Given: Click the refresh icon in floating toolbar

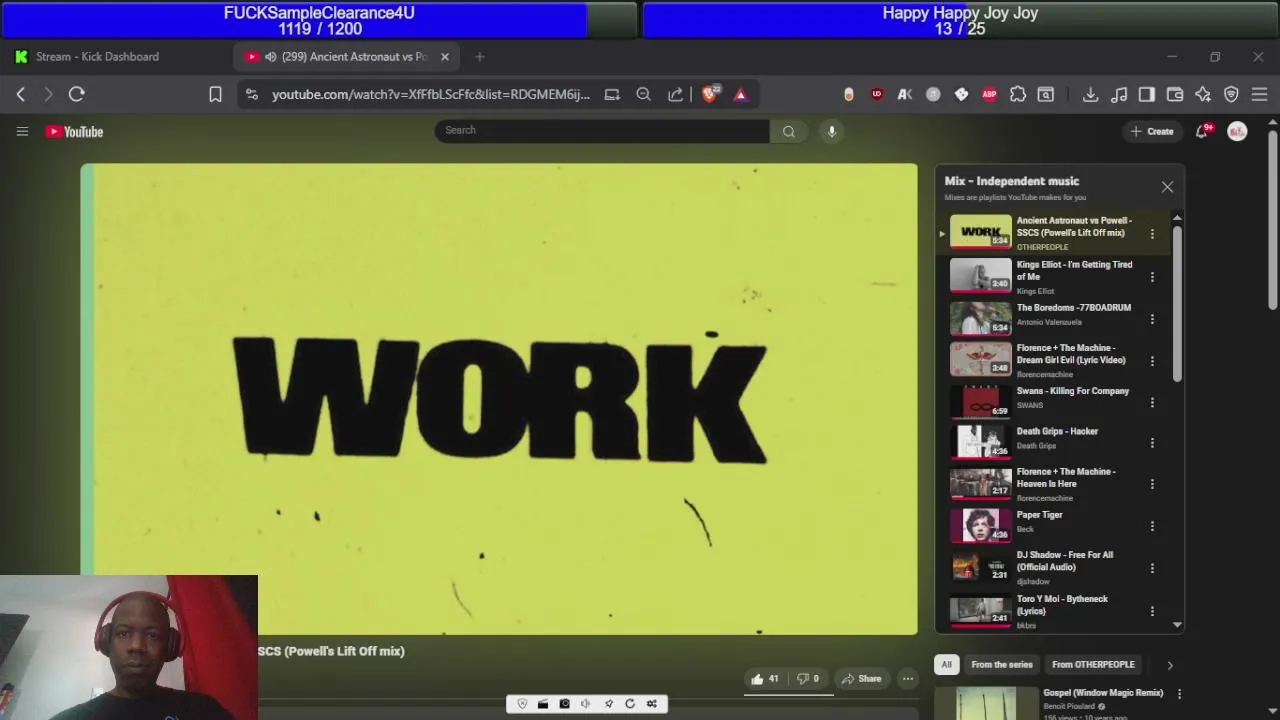Looking at the screenshot, I should coord(630,704).
